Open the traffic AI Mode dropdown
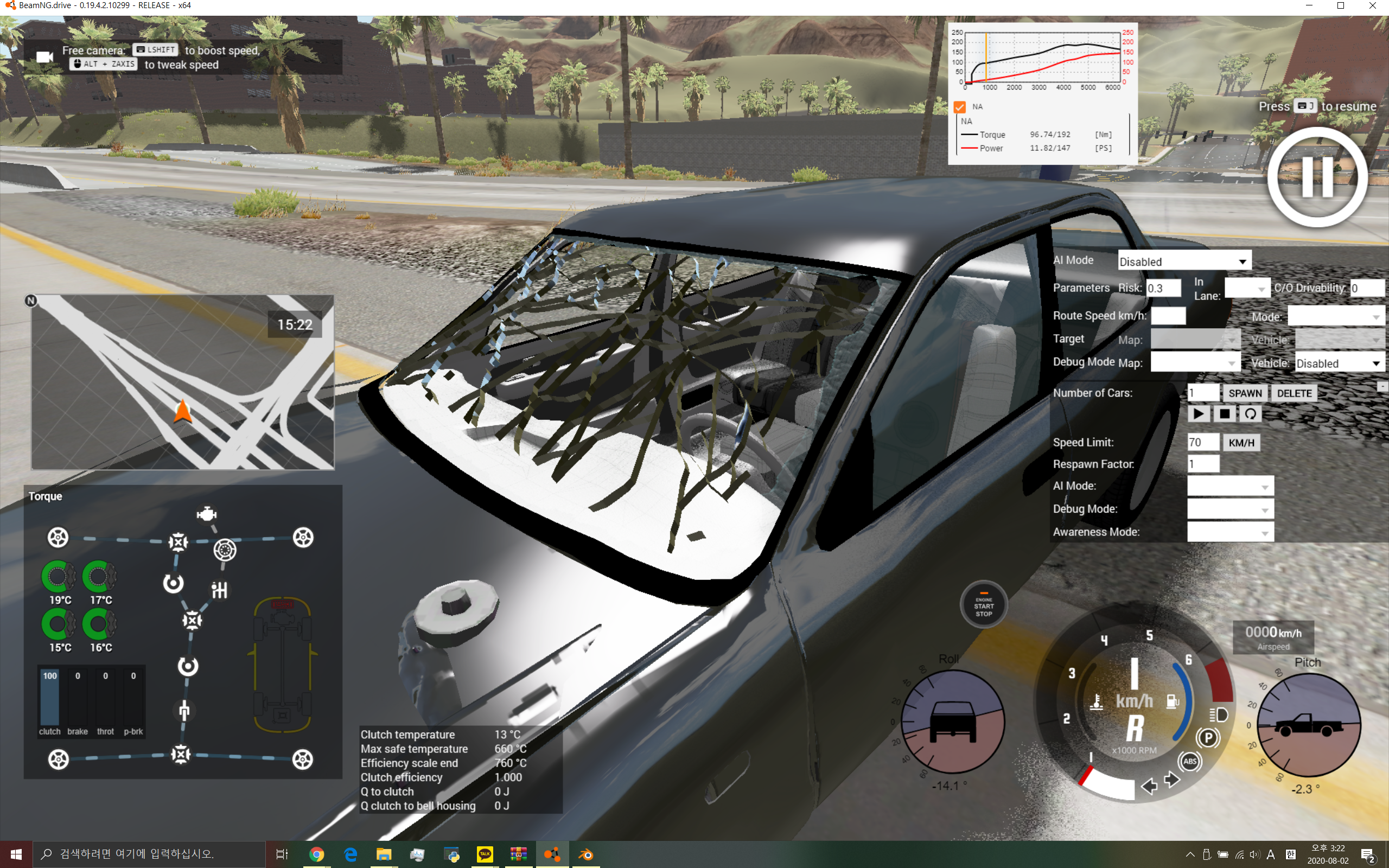This screenshot has height=868, width=1389. point(1230,486)
